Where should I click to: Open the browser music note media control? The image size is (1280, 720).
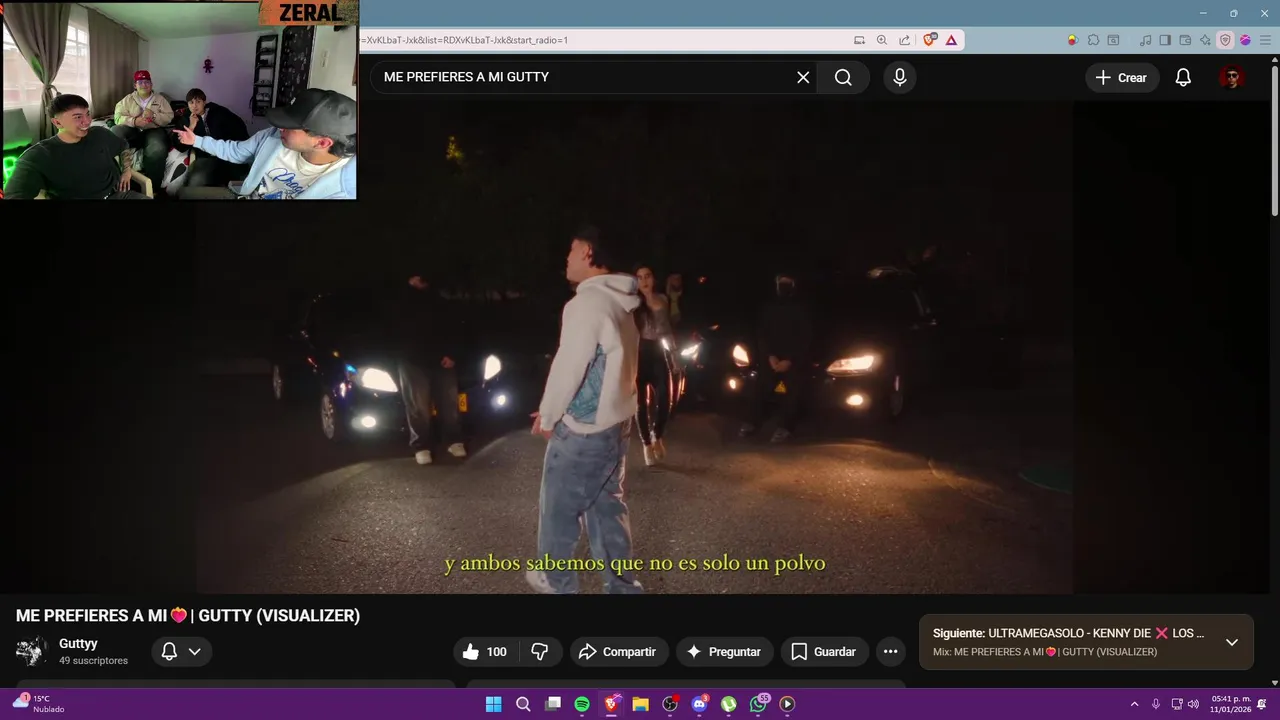point(1146,40)
